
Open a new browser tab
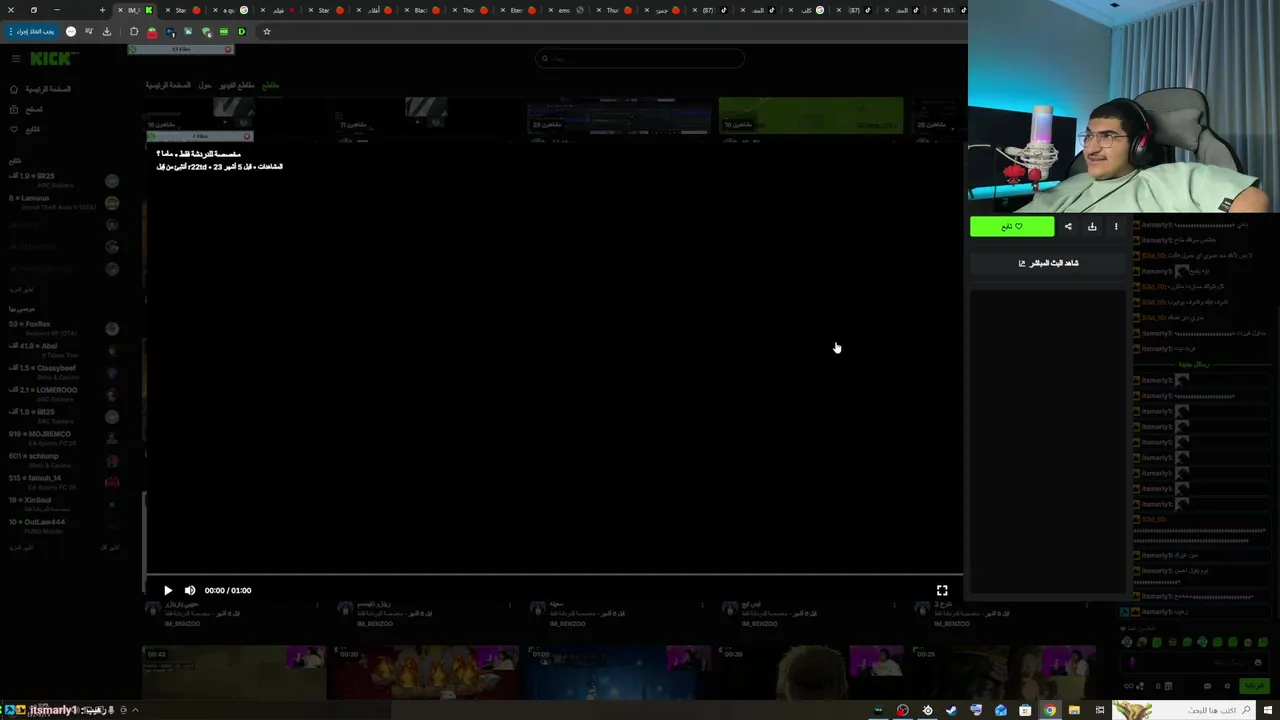point(102,10)
